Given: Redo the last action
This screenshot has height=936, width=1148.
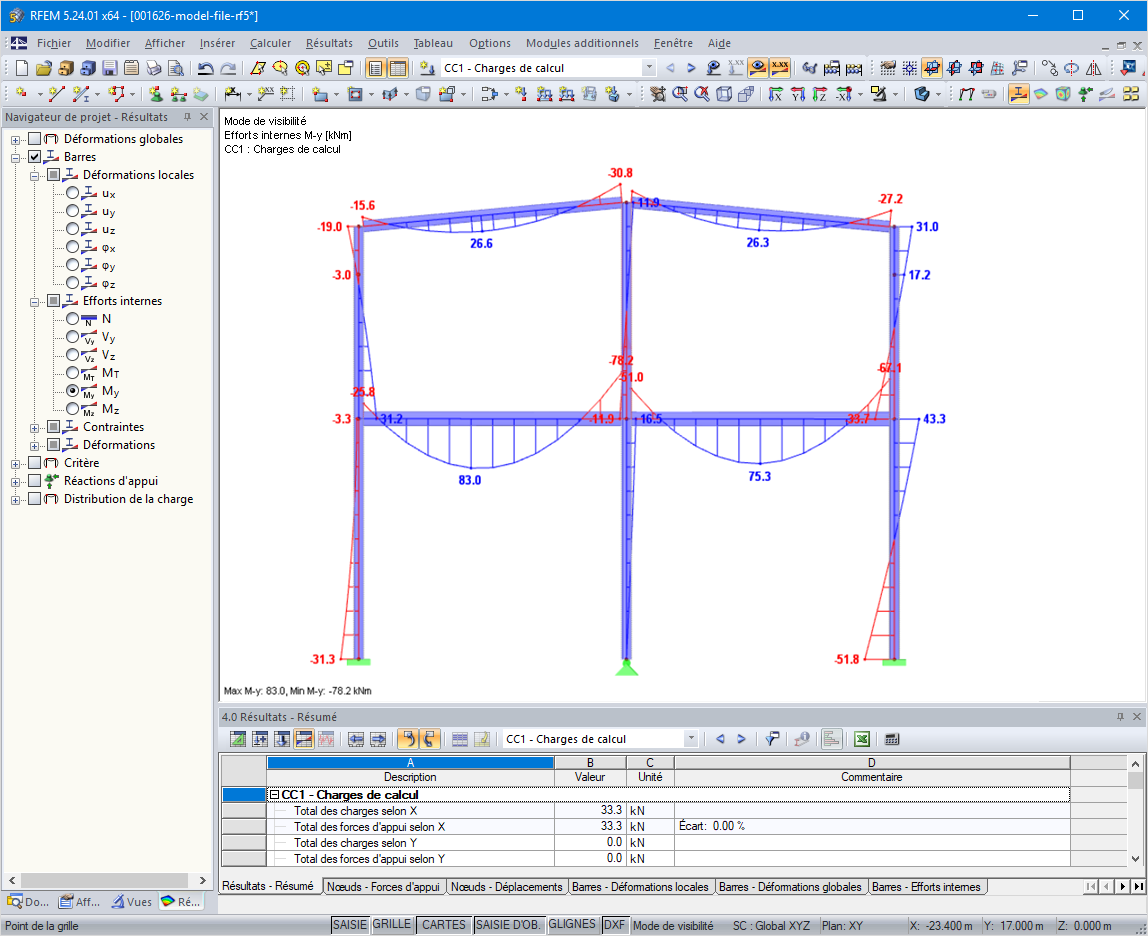Looking at the screenshot, I should pos(228,68).
